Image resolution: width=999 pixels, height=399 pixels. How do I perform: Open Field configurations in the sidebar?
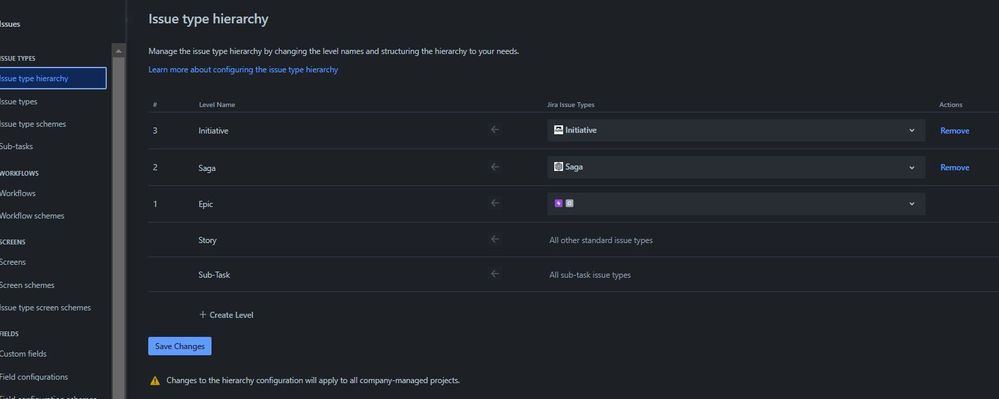coord(34,377)
